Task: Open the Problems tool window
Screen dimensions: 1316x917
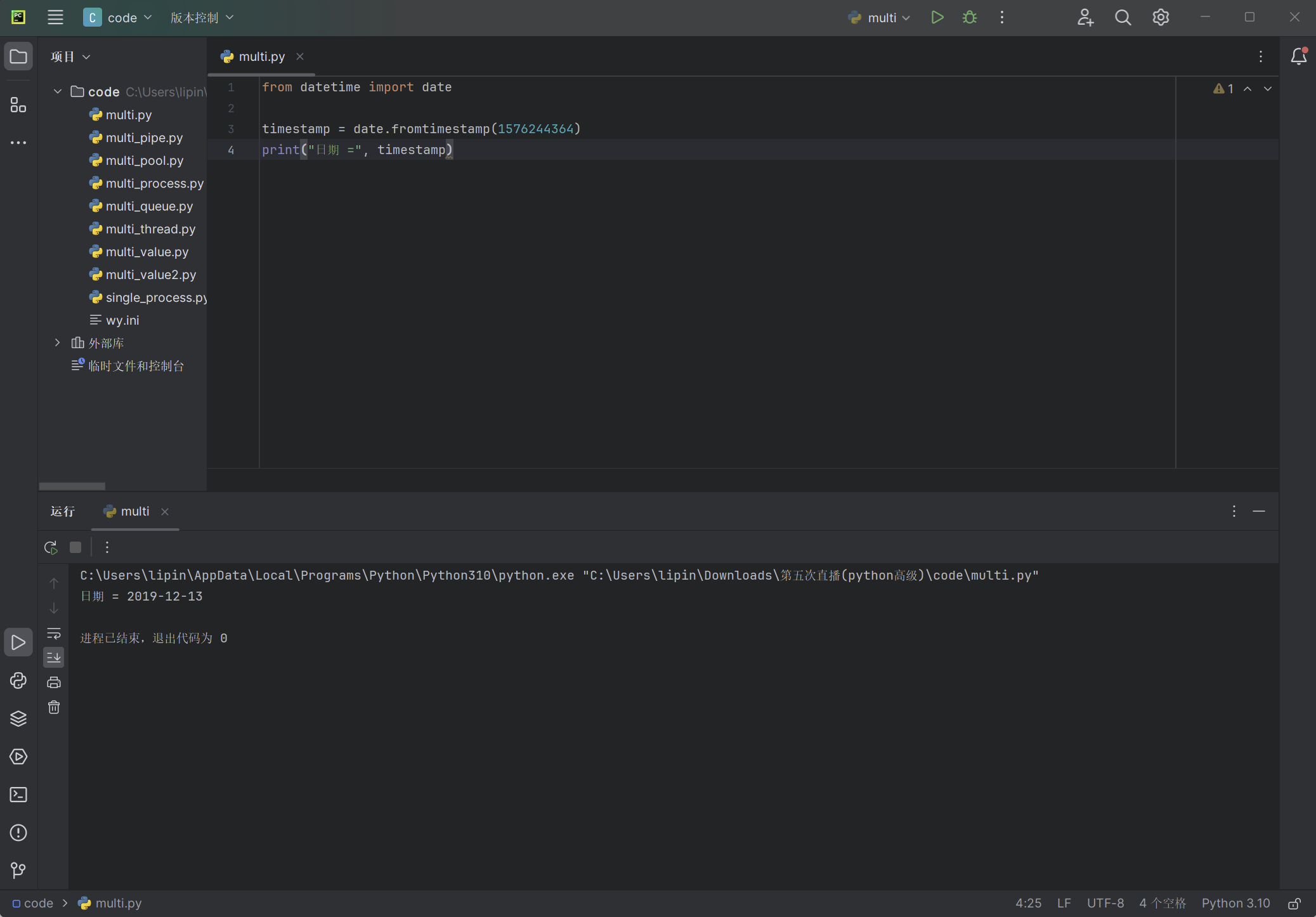Action: (x=18, y=833)
